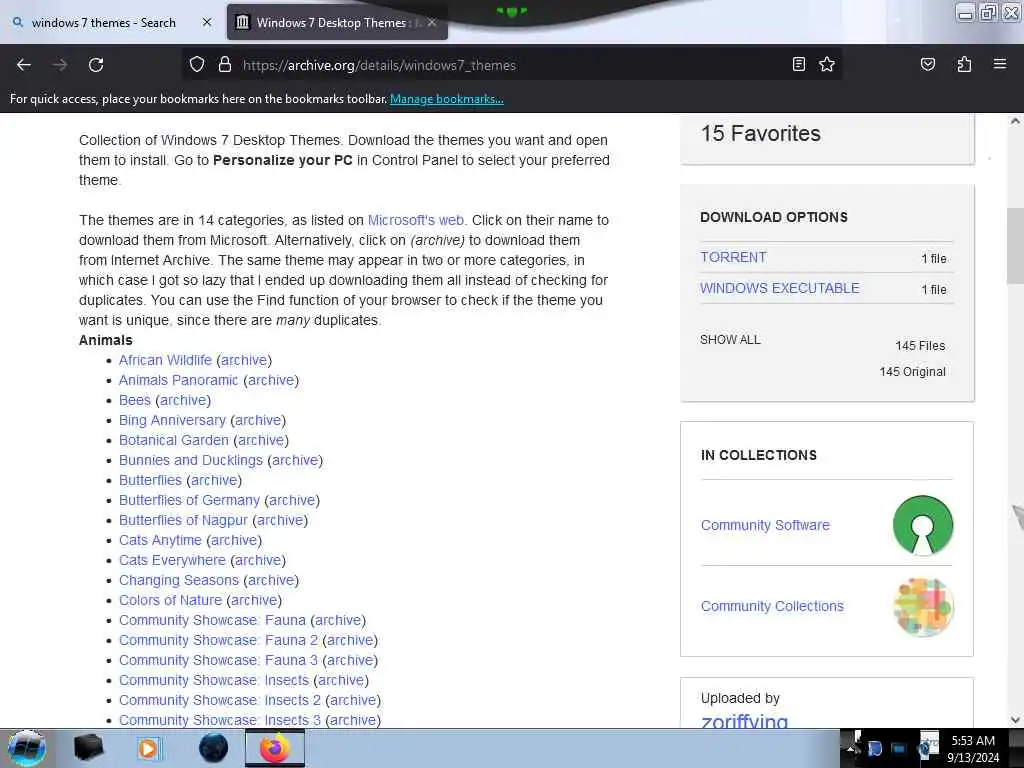Open the Botanical Garden theme link
This screenshot has width=1024, height=768.
coord(174,440)
